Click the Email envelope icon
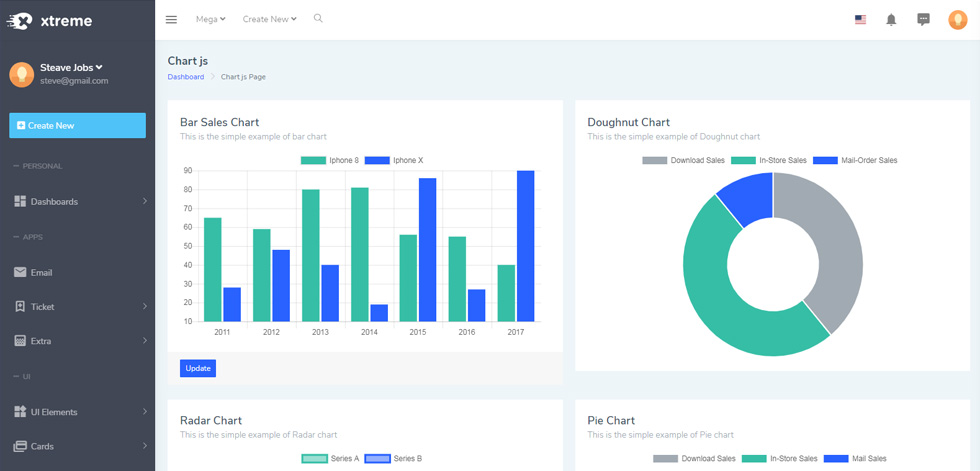Viewport: 980px width, 471px height. [20, 272]
